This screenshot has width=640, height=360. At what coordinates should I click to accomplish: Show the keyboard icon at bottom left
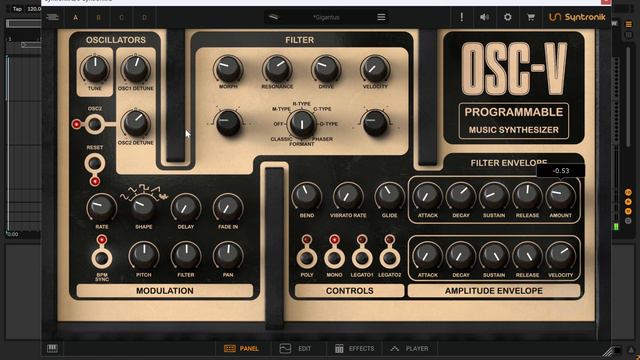tap(52, 348)
